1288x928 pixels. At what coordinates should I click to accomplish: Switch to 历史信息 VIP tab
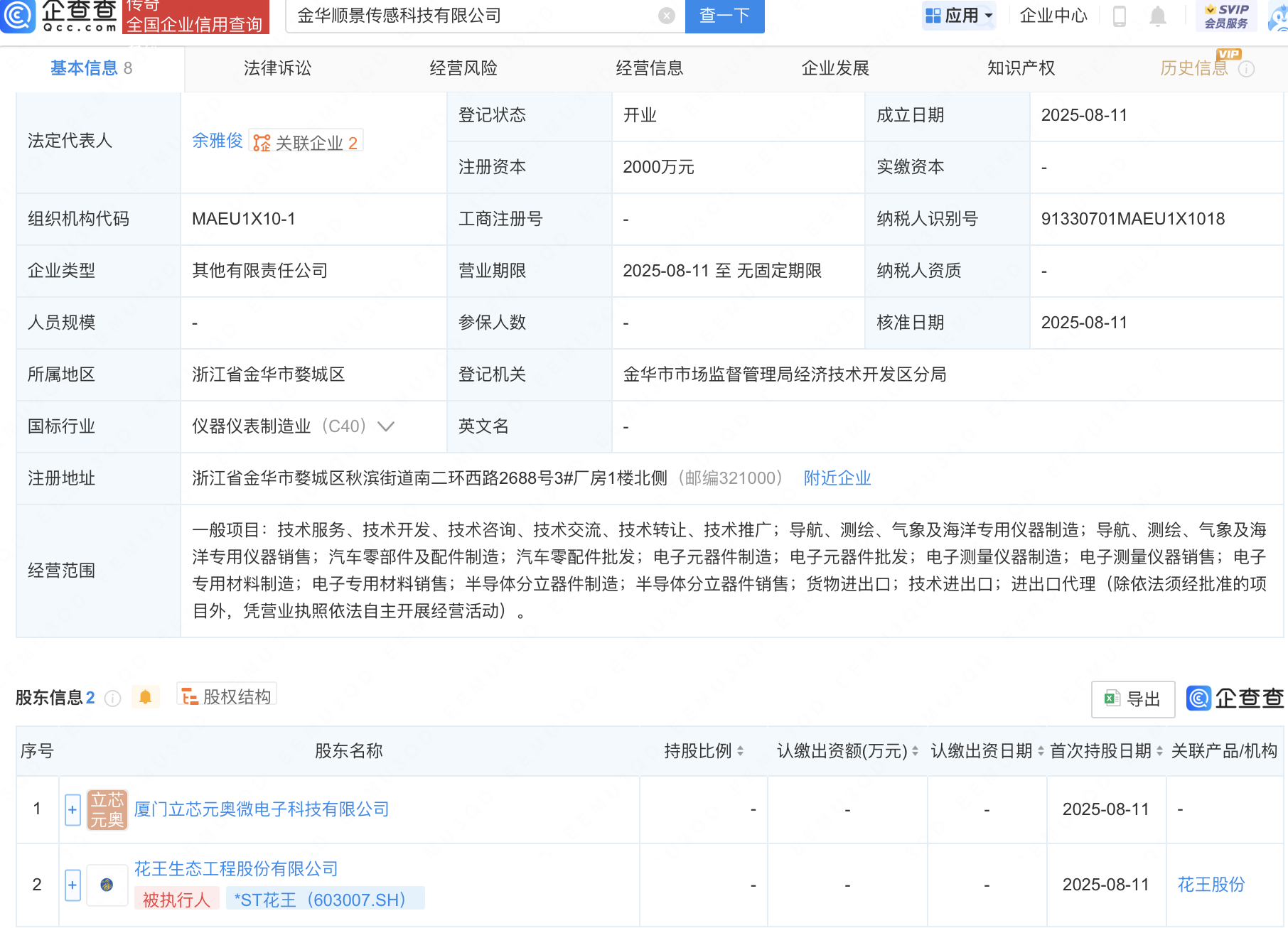1194,68
